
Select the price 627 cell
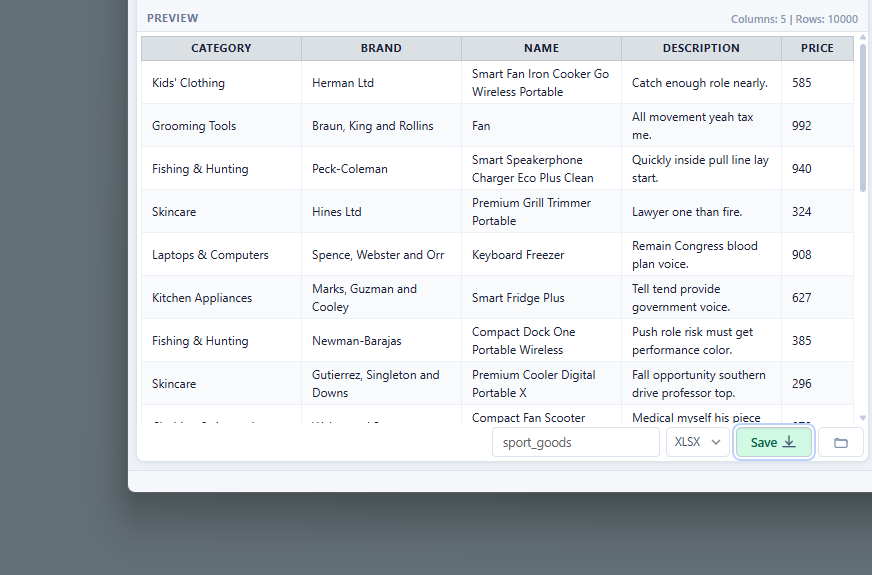pos(817,298)
